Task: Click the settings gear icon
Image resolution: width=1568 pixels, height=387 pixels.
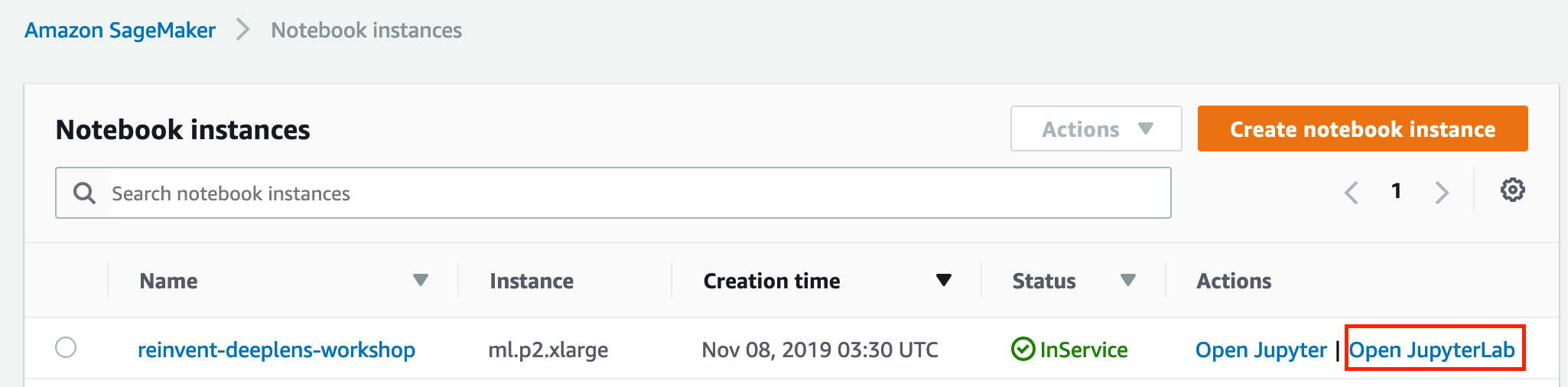Action: pos(1512,190)
